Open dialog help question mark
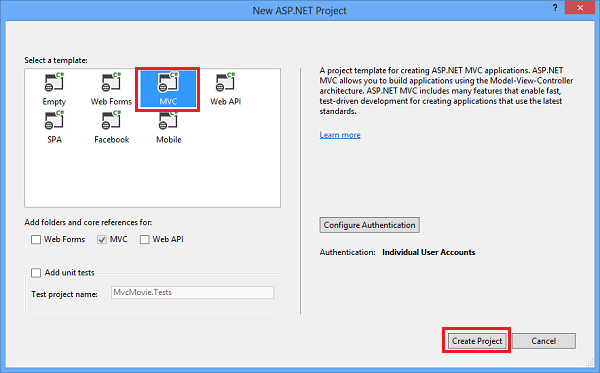Viewport: 600px width, 373px height. pos(555,8)
